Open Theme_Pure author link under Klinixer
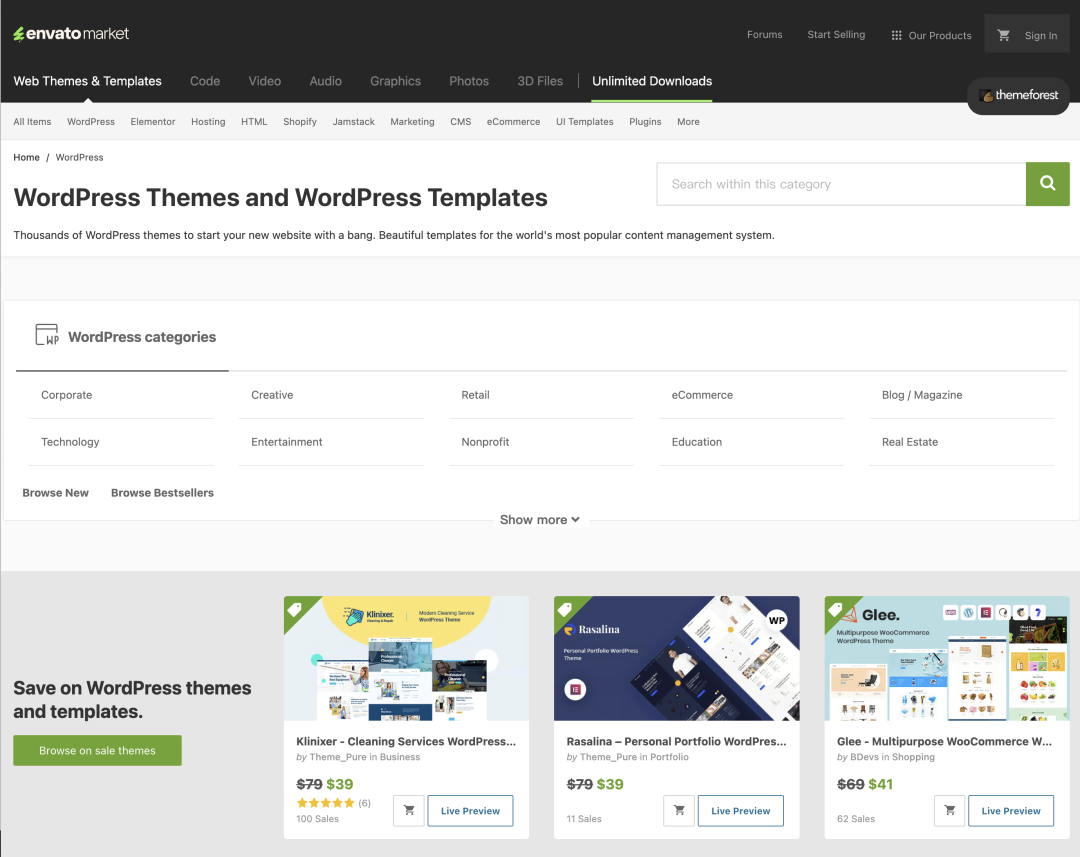Image resolution: width=1080 pixels, height=857 pixels. (338, 757)
